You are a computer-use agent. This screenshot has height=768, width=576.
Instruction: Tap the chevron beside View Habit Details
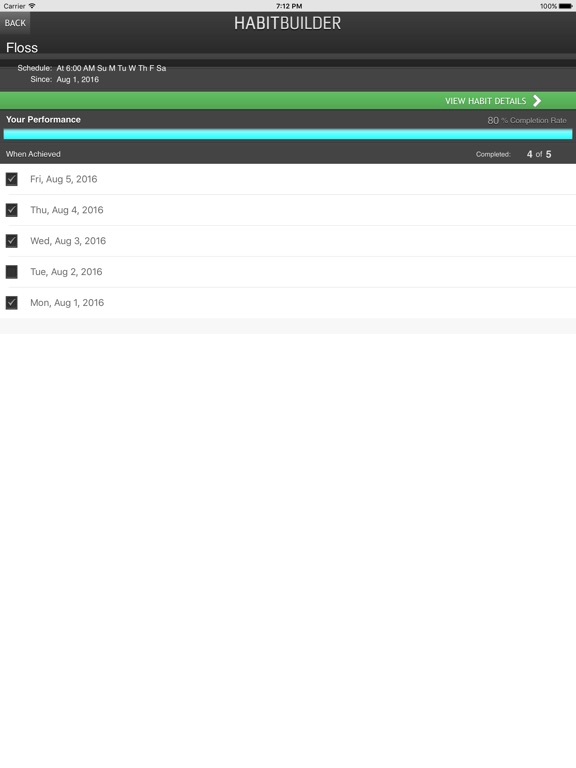[537, 101]
